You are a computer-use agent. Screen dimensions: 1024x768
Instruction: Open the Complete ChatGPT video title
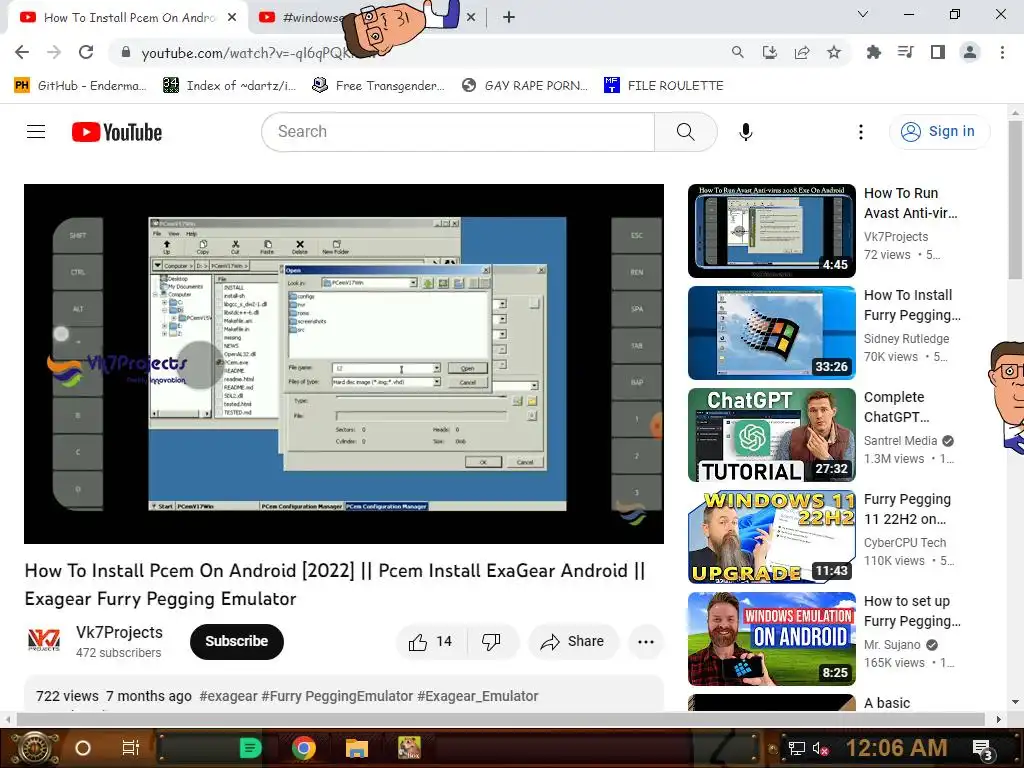tap(896, 407)
